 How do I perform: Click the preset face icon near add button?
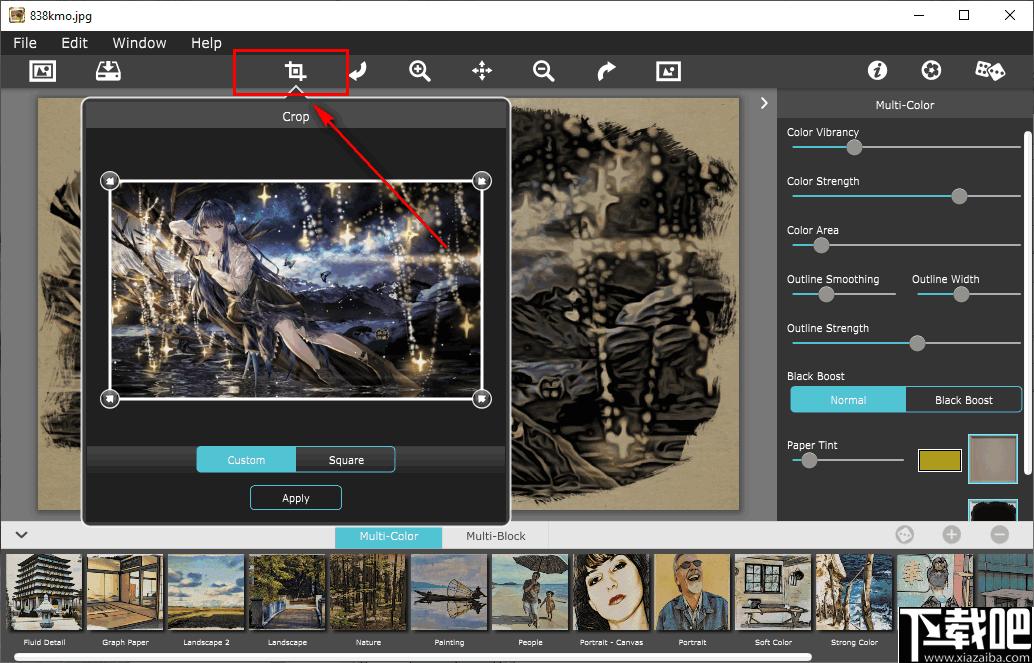(x=905, y=534)
